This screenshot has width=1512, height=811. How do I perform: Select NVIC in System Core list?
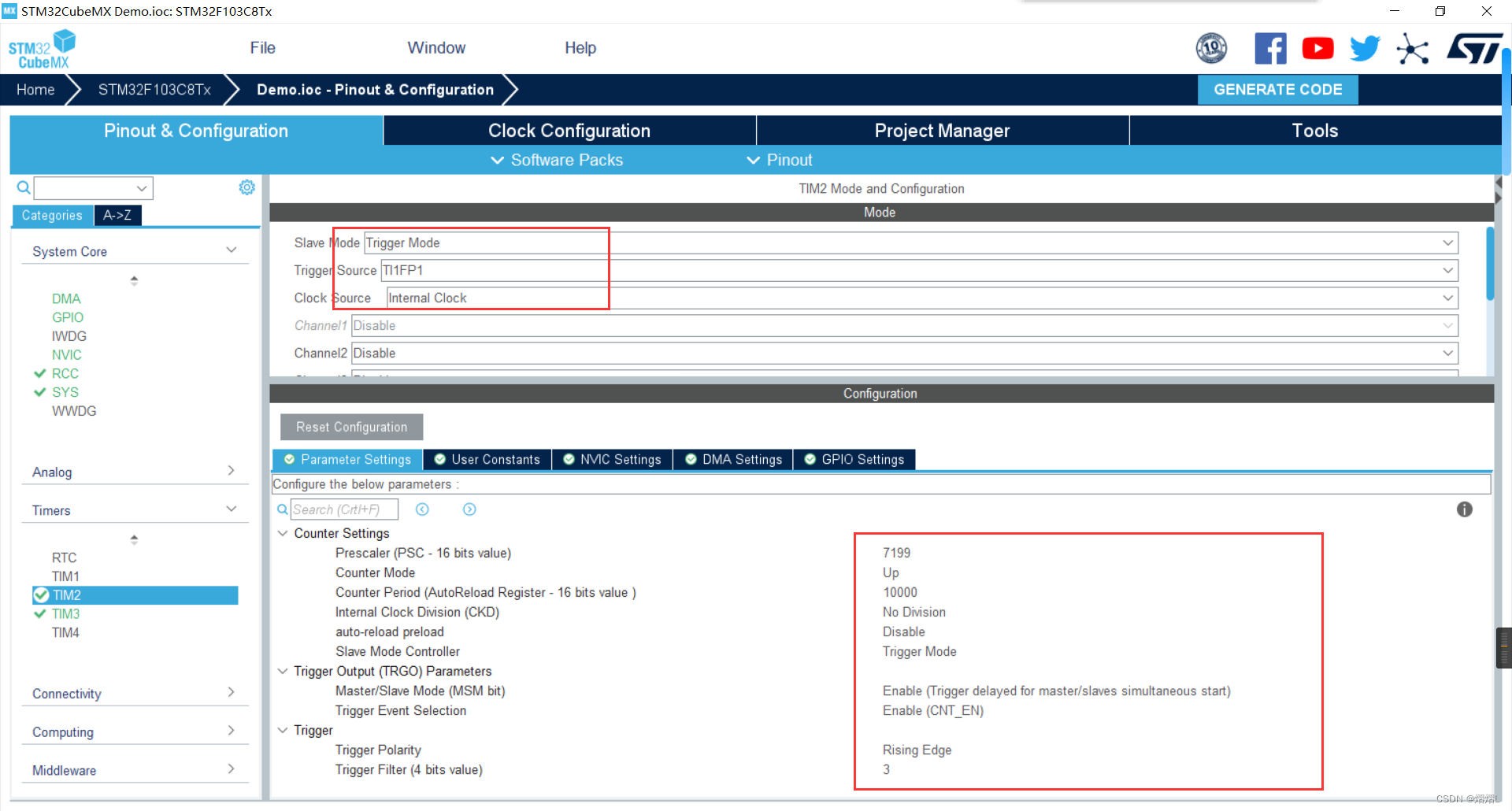(66, 355)
